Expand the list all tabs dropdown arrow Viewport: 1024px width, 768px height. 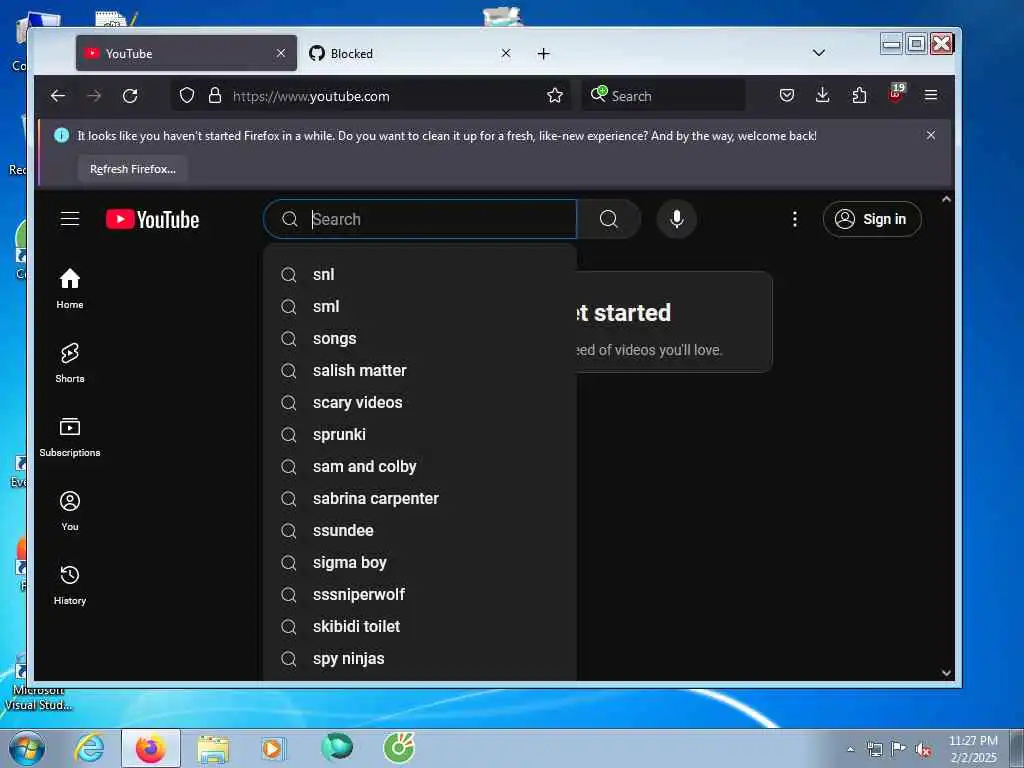coord(819,53)
